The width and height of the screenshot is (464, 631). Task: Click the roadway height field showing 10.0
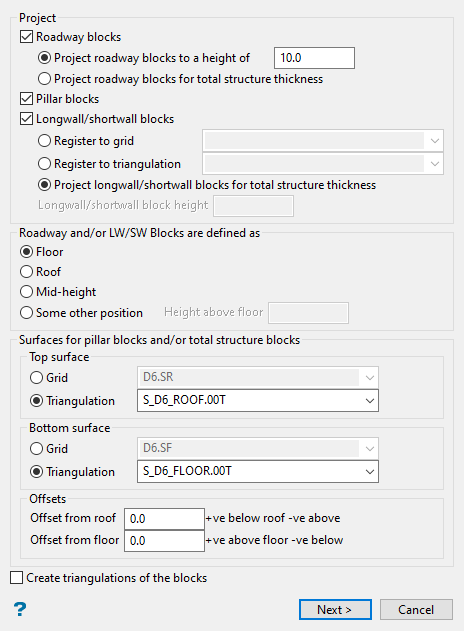point(314,58)
